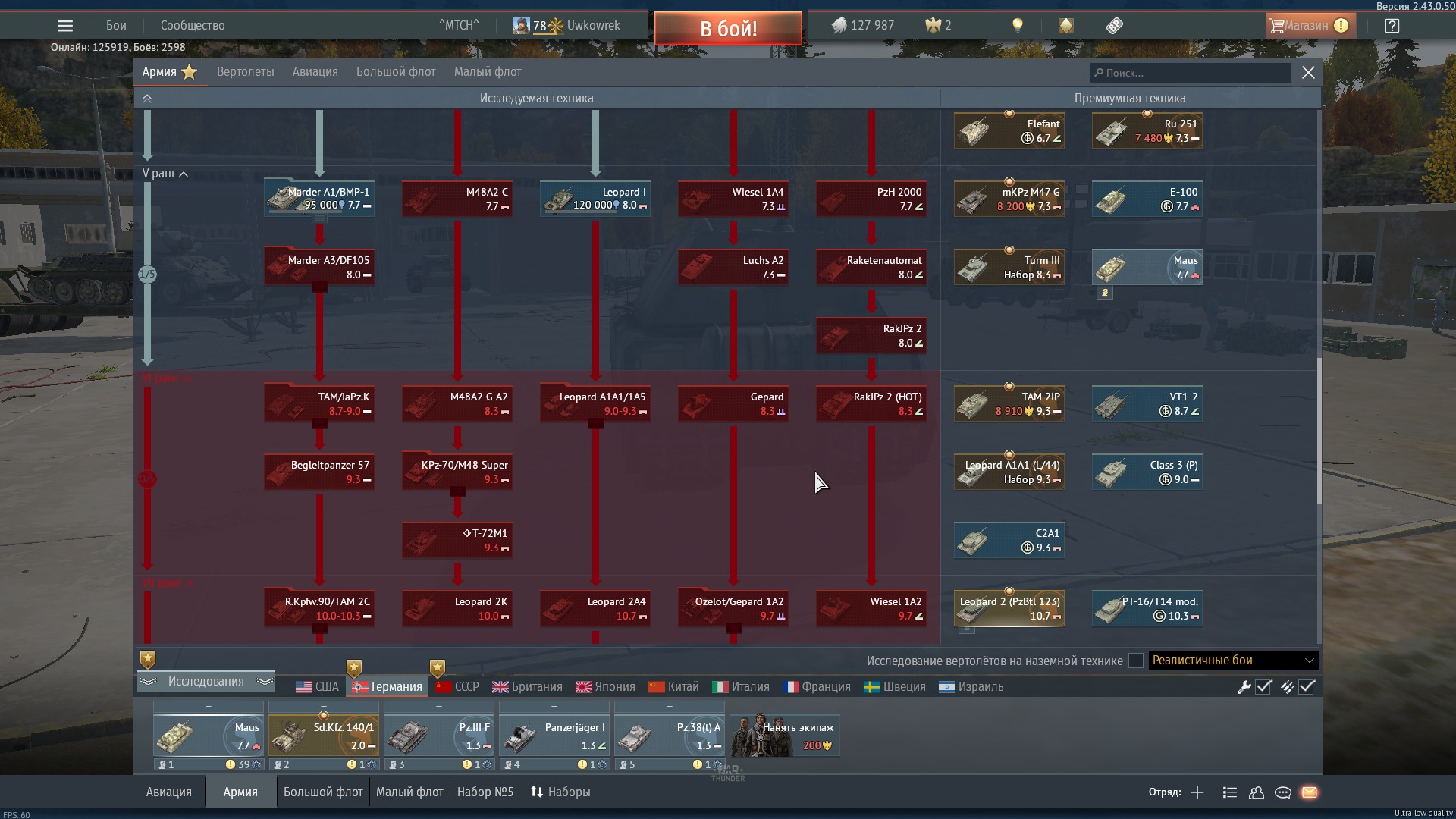1456x819 pixels.
Task: Expand the Marder A1/BMP-1 vehicle group
Action: (319, 219)
